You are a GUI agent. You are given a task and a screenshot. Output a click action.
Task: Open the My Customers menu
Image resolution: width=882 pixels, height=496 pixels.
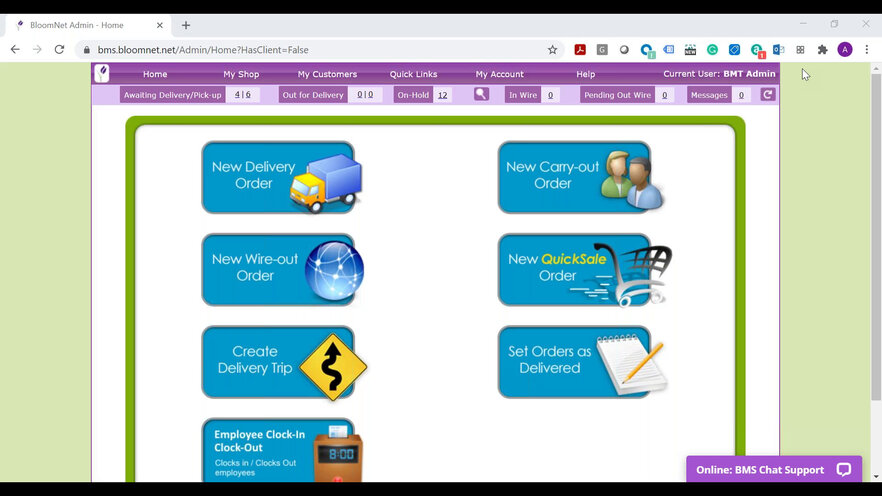(x=327, y=74)
